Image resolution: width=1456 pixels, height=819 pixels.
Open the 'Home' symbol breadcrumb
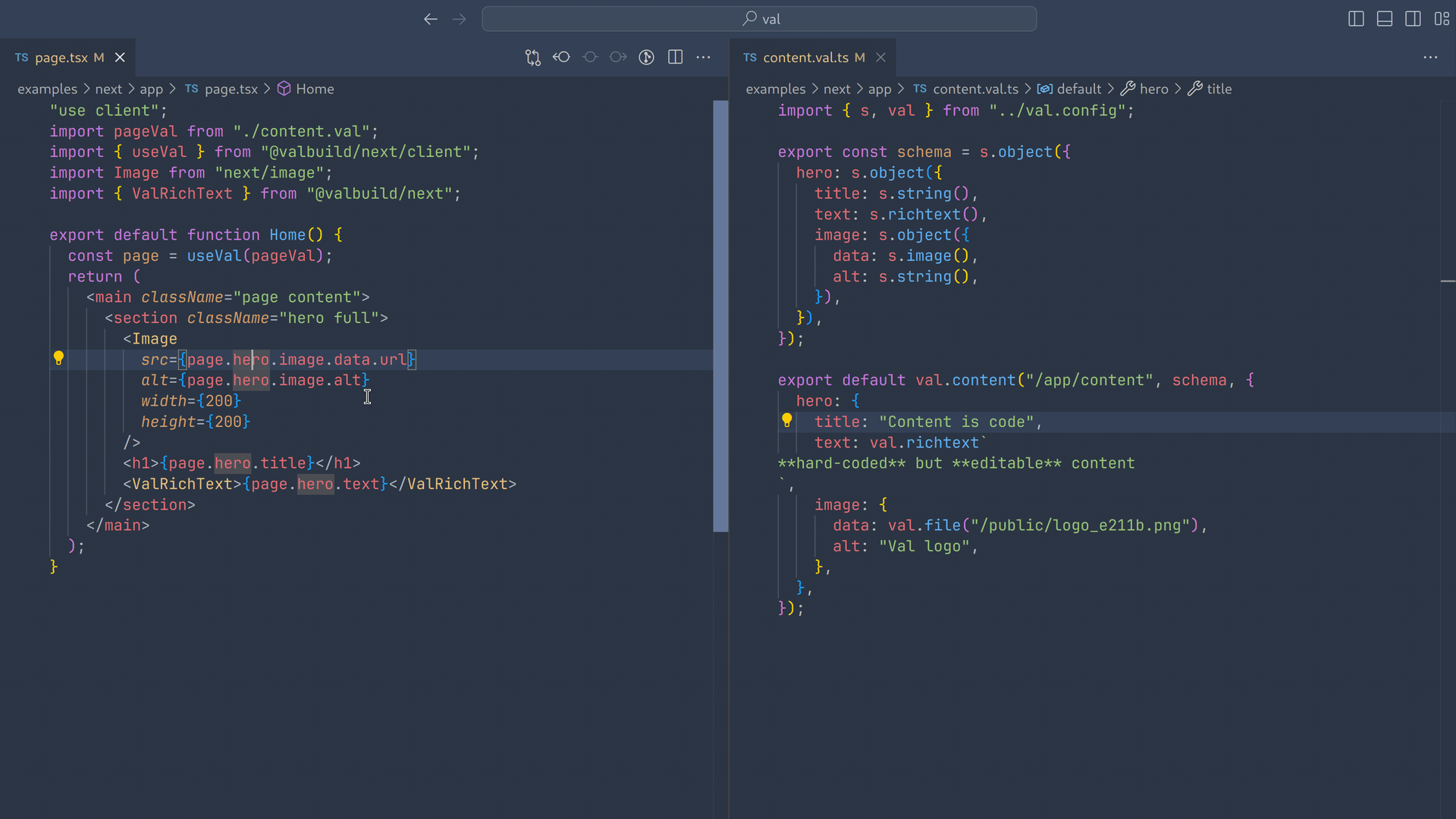pyautogui.click(x=306, y=89)
